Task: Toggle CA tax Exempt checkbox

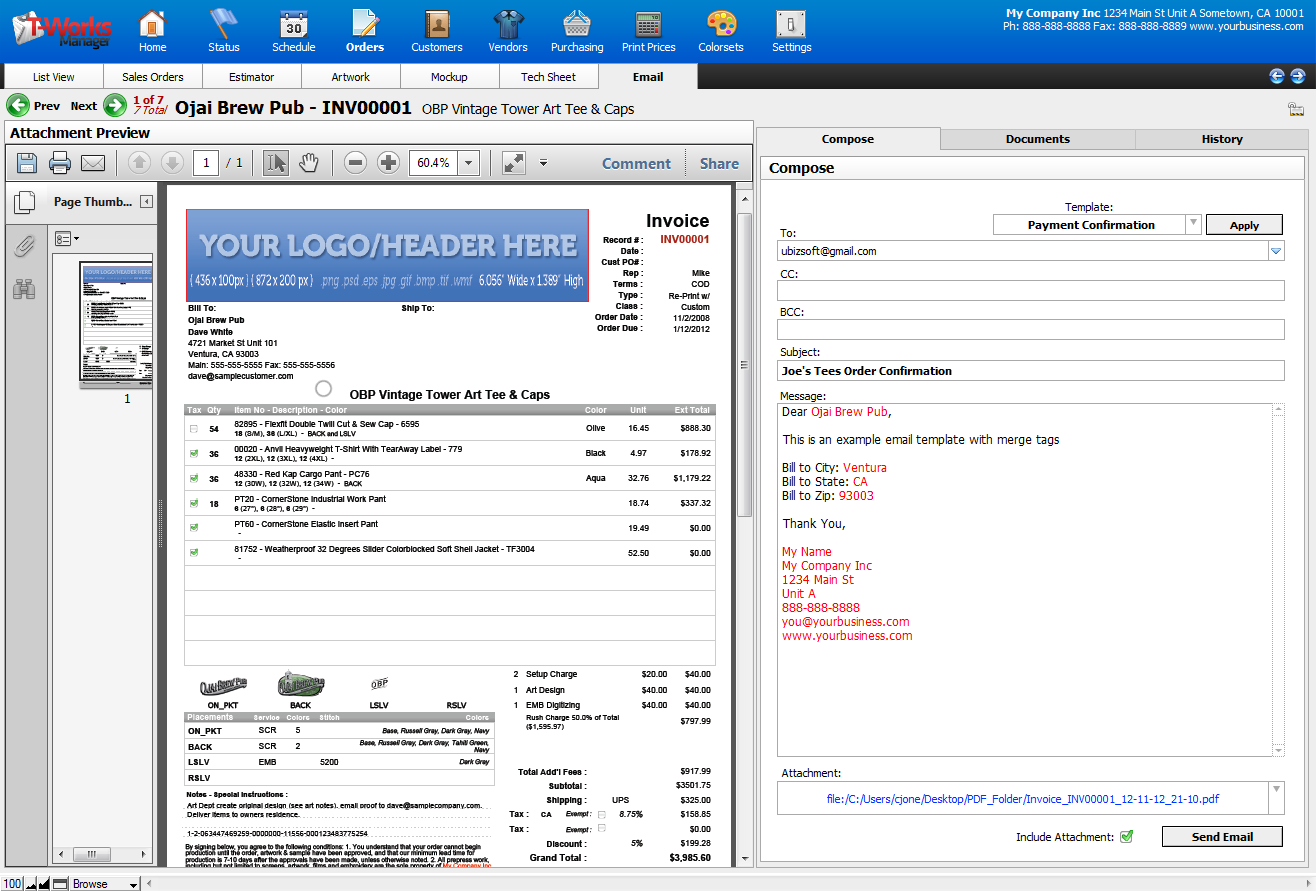Action: point(601,815)
